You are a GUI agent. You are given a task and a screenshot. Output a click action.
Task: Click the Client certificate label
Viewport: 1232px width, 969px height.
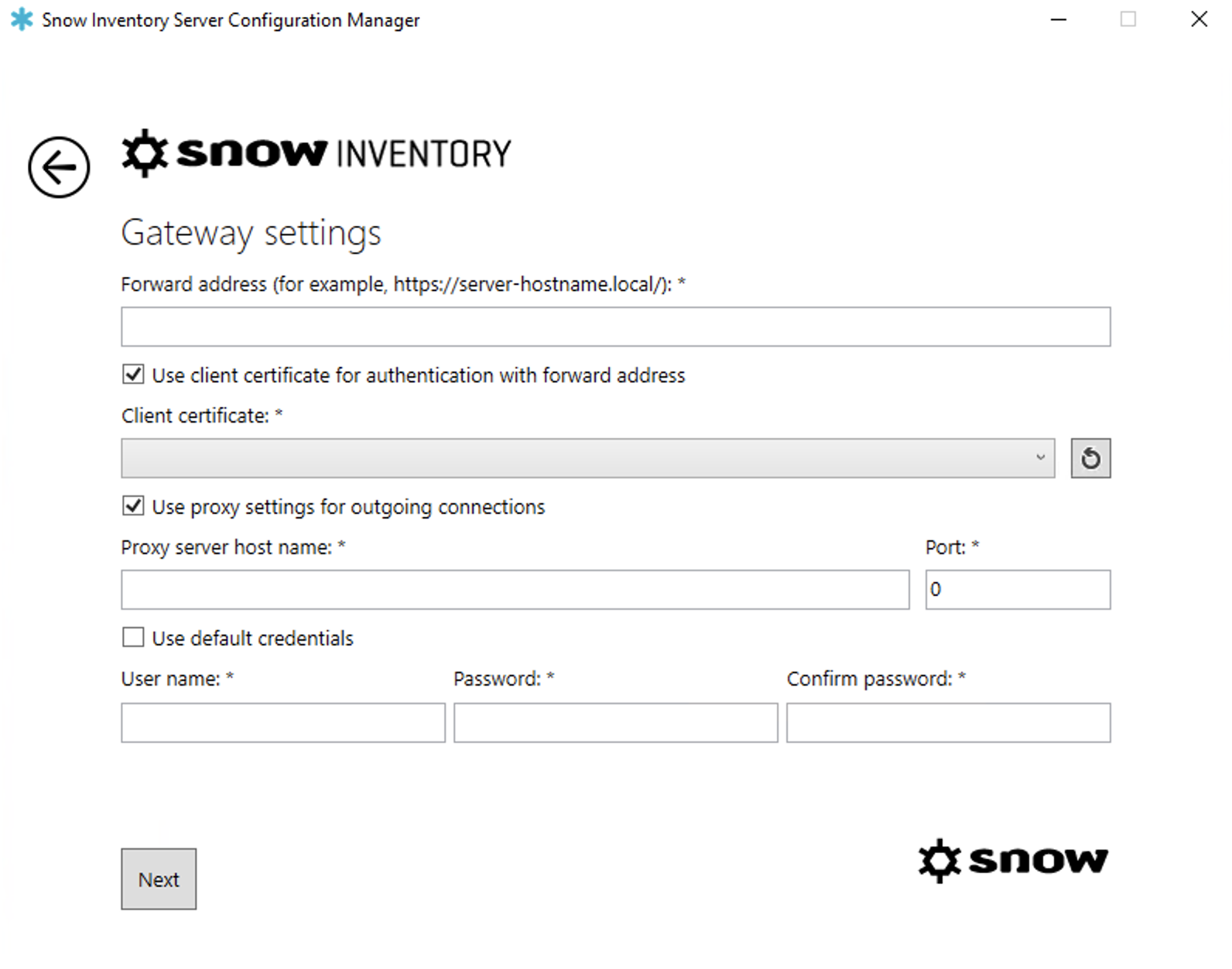pos(202,416)
